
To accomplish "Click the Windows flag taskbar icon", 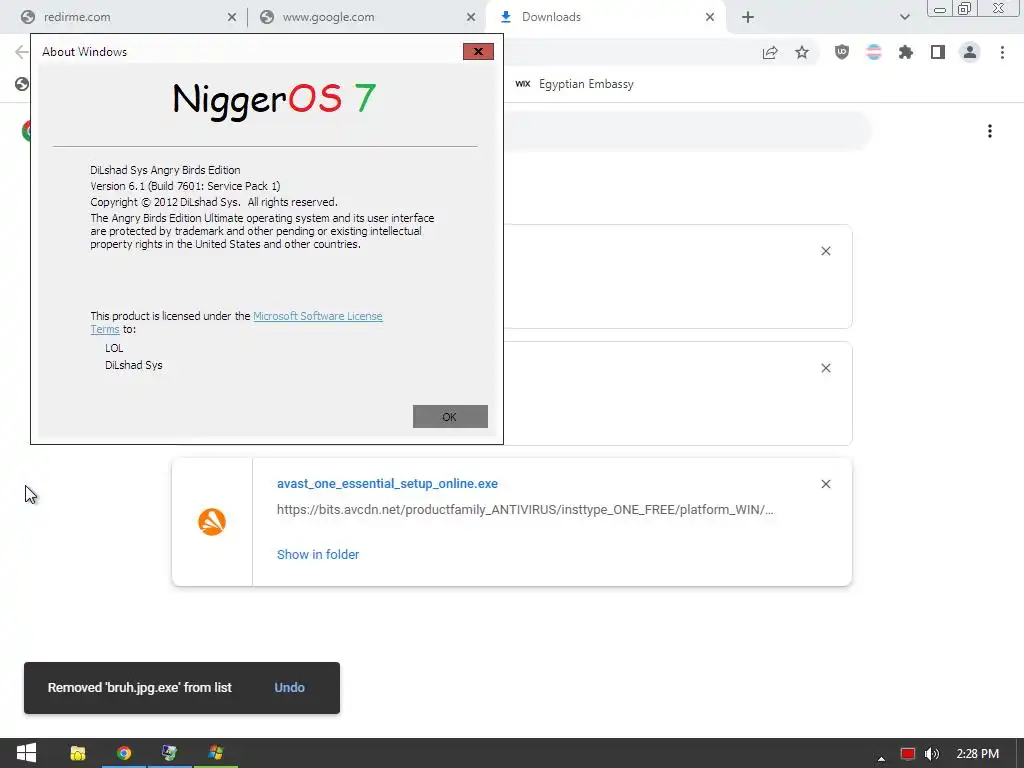I will pos(216,753).
